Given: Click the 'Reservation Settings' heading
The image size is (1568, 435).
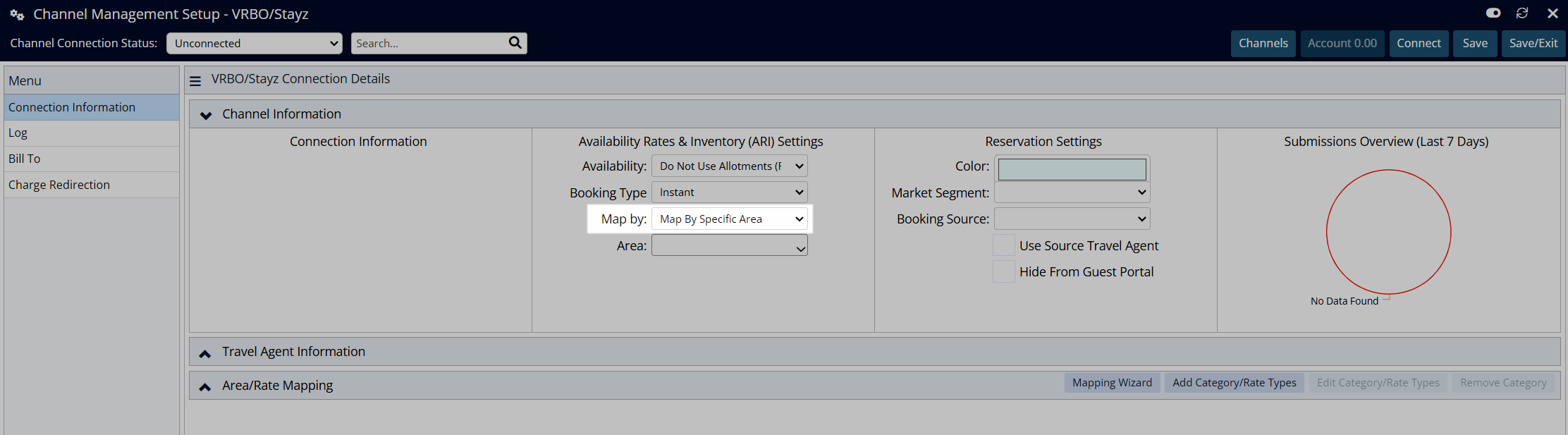Looking at the screenshot, I should [x=1043, y=142].
